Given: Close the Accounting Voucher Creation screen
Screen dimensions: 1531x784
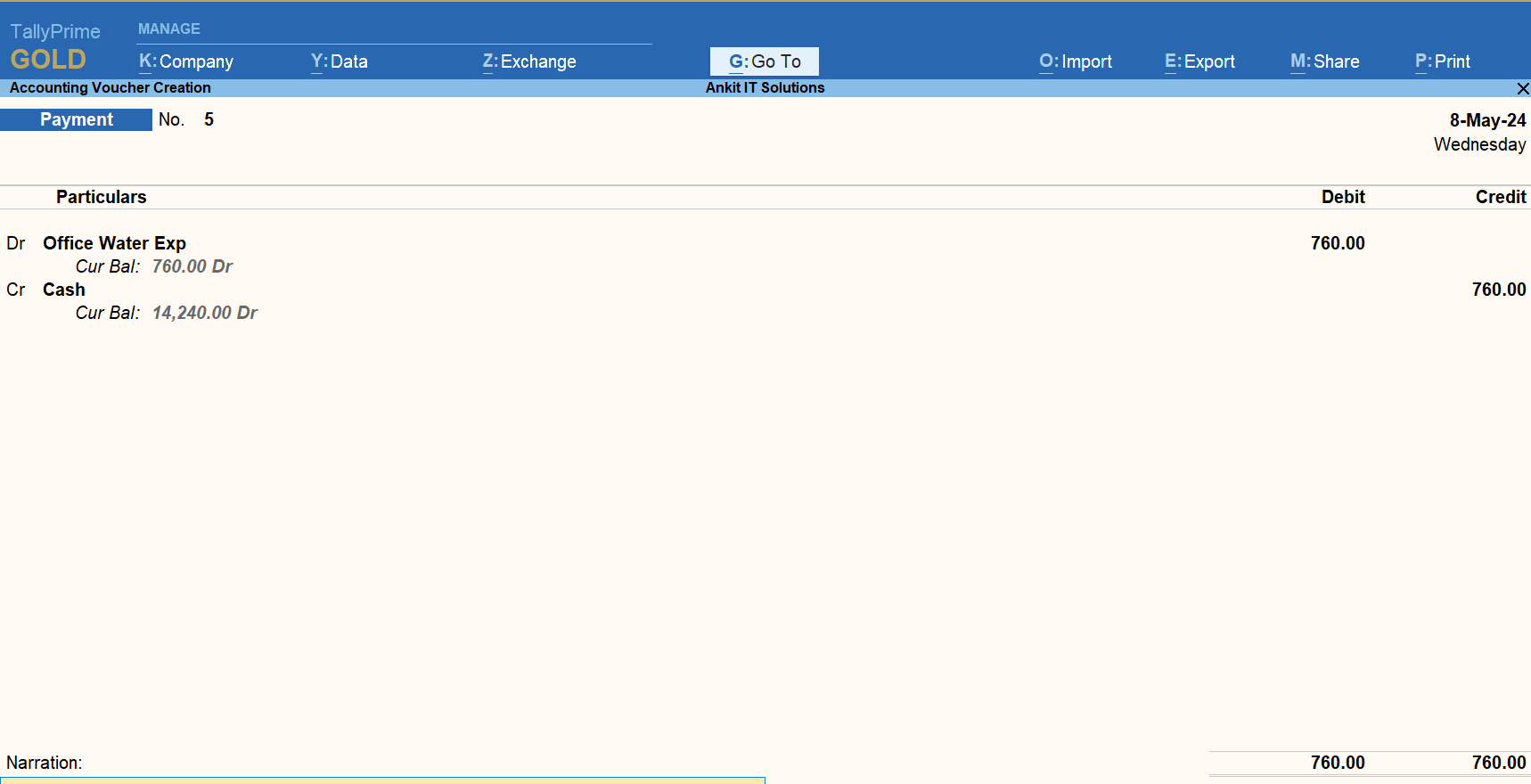Looking at the screenshot, I should [1522, 88].
